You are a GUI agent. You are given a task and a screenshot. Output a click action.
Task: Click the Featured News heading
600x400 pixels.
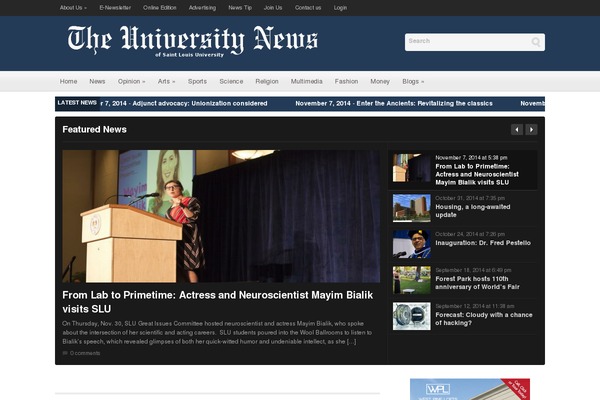coord(94,129)
